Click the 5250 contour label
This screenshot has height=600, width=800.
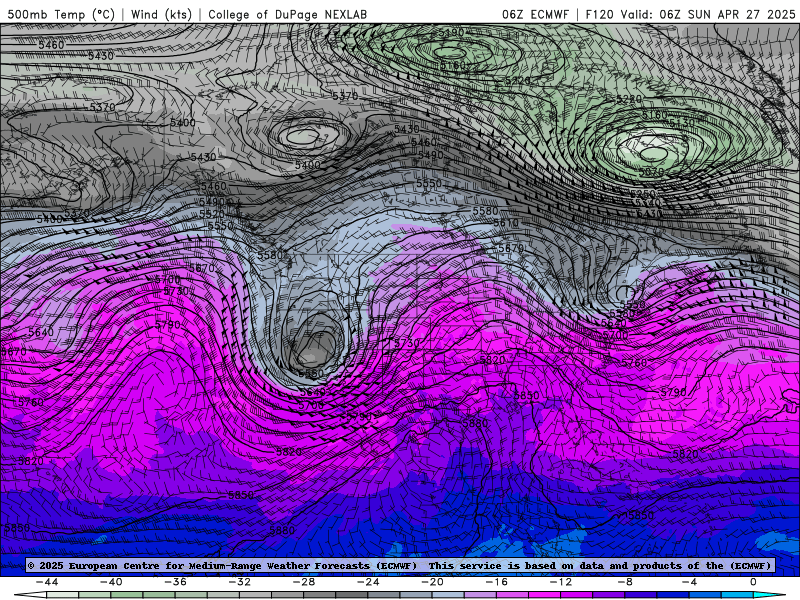[x=642, y=194]
